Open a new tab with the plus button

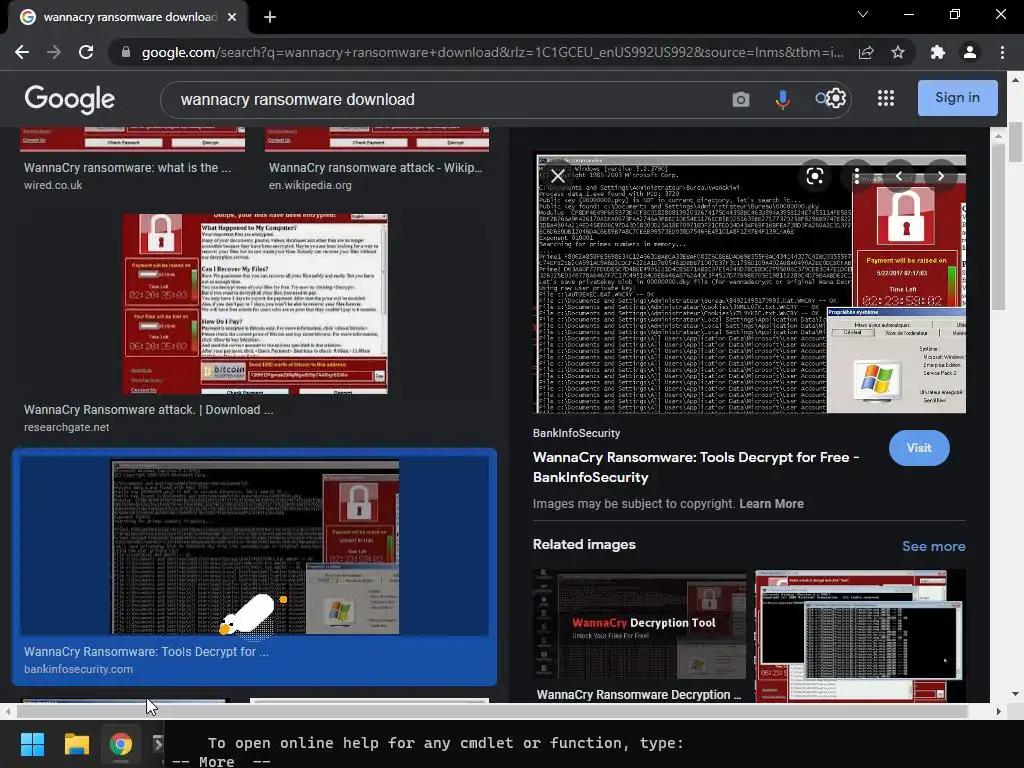270,17
